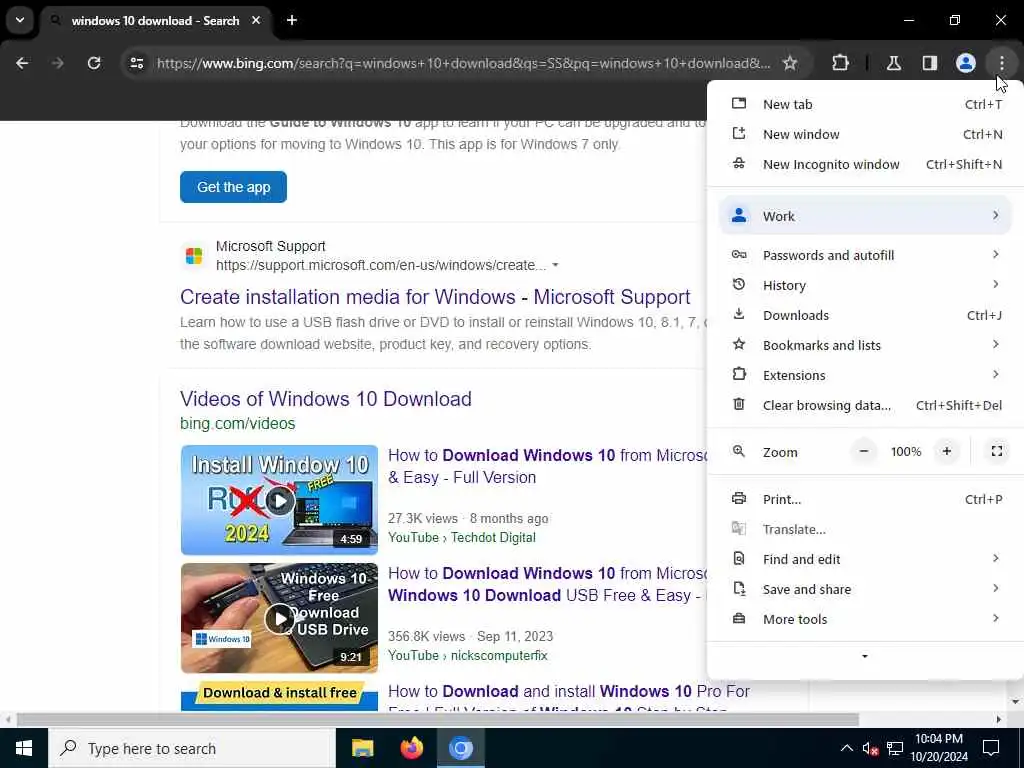Open the tab search dropdown arrow

click(20, 20)
